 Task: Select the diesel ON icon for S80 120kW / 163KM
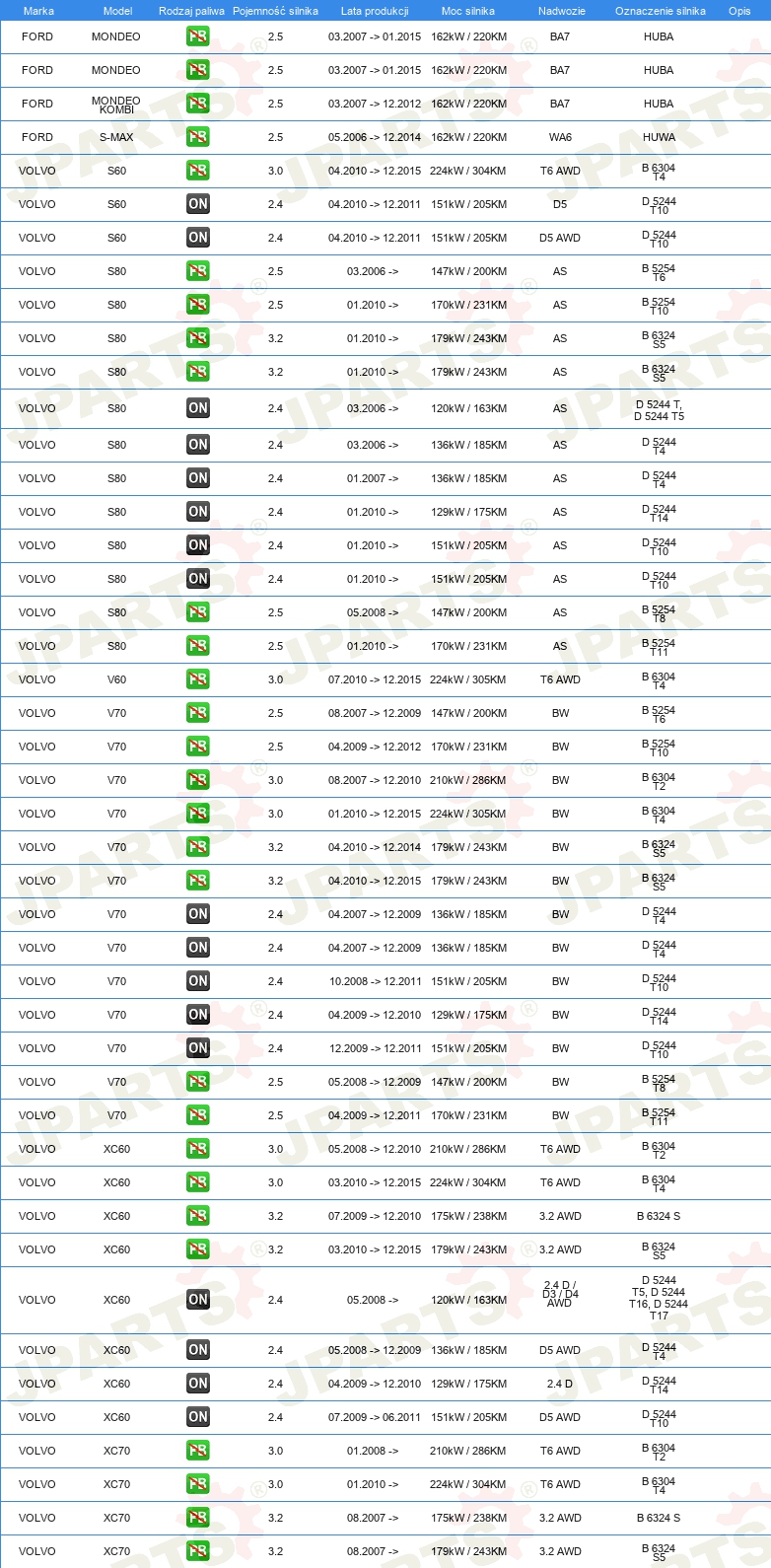pos(198,408)
